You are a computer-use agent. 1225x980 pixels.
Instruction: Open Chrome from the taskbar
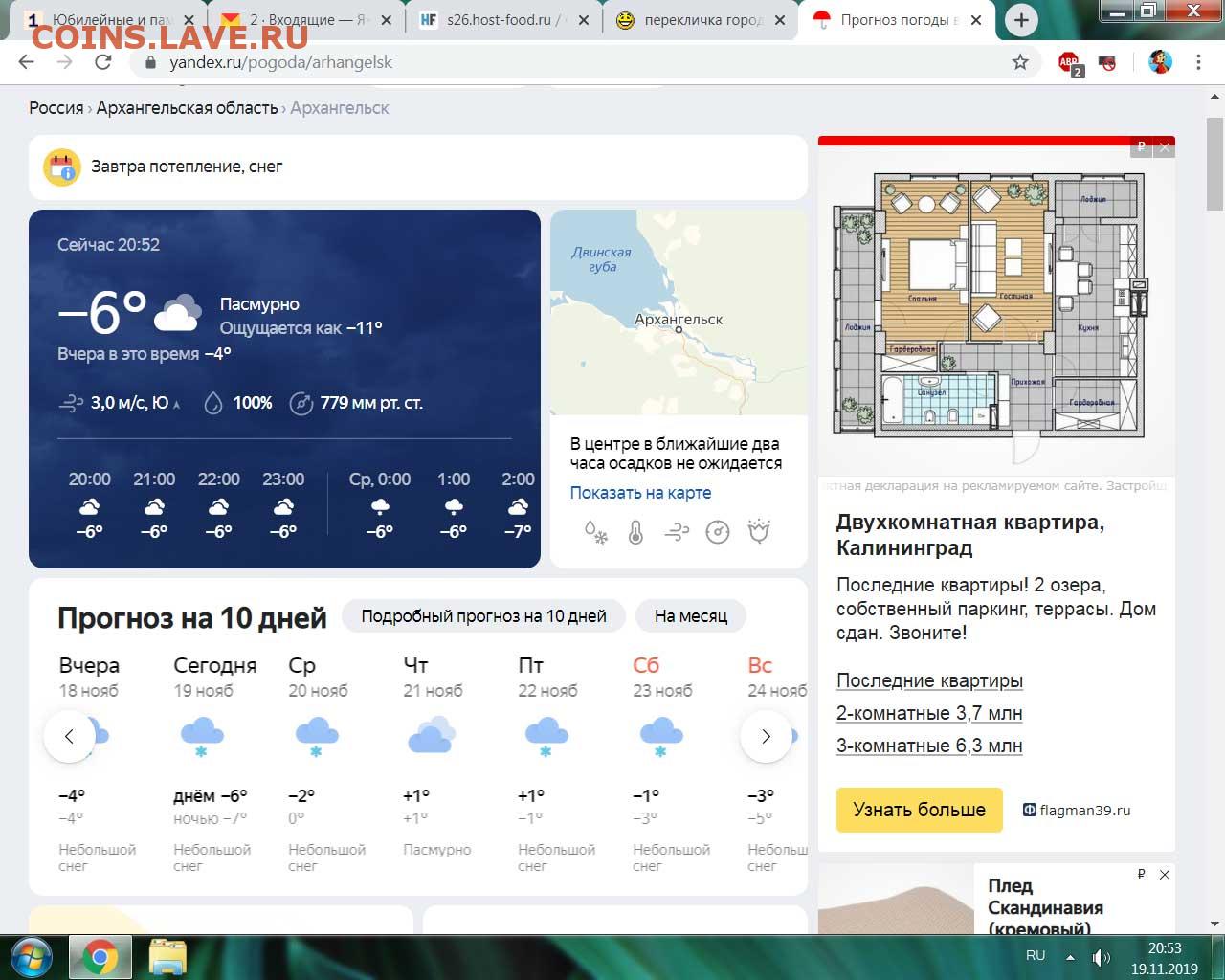[100, 957]
